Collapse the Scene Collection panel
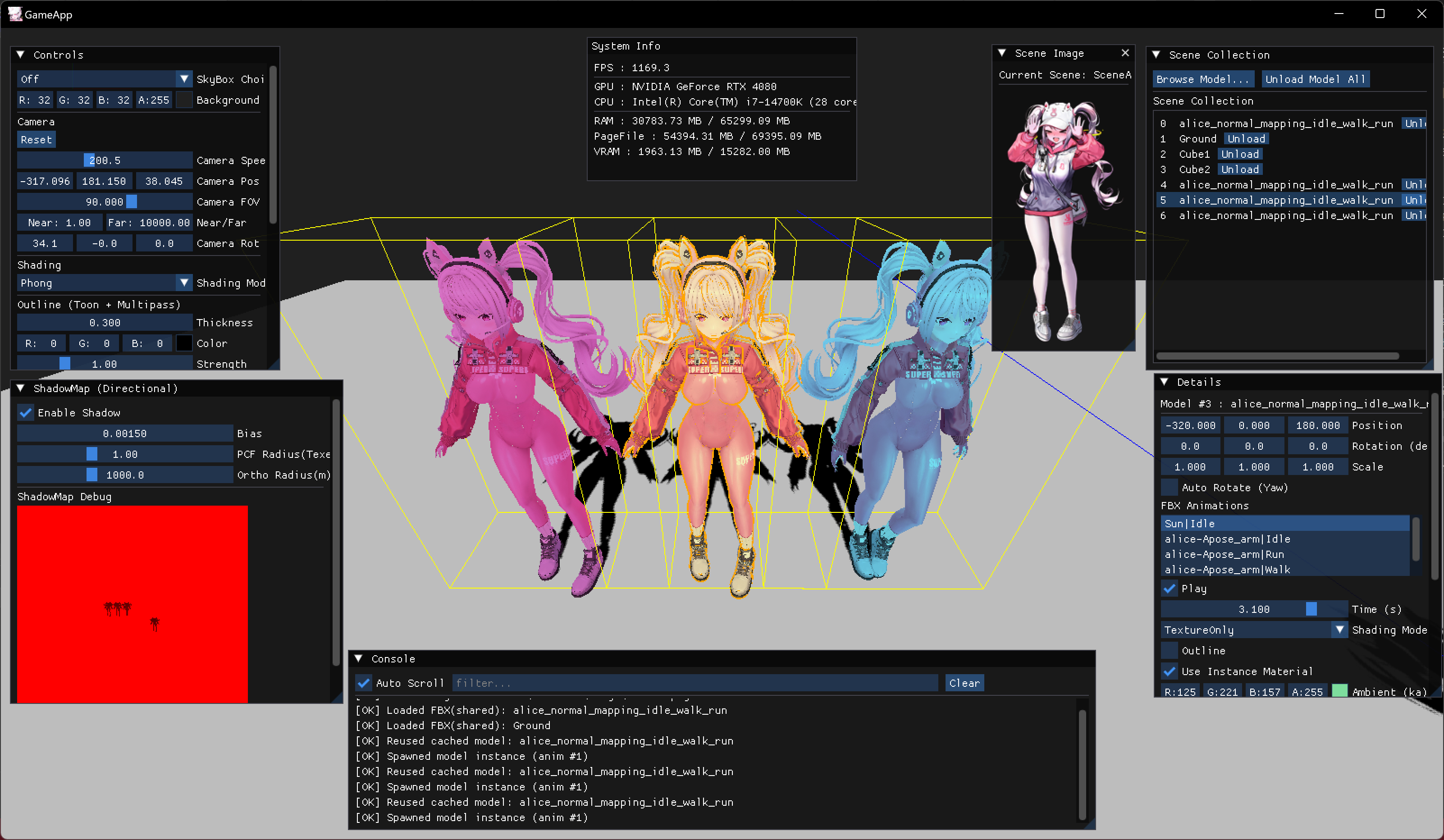The width and height of the screenshot is (1444, 840). point(1156,55)
